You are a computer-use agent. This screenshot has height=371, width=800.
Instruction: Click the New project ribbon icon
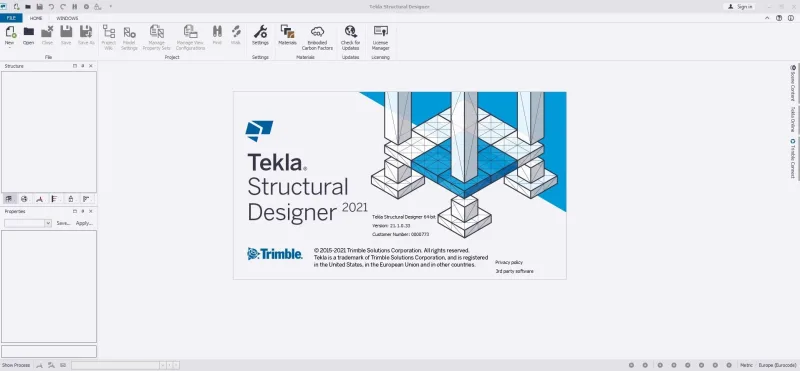[x=10, y=32]
